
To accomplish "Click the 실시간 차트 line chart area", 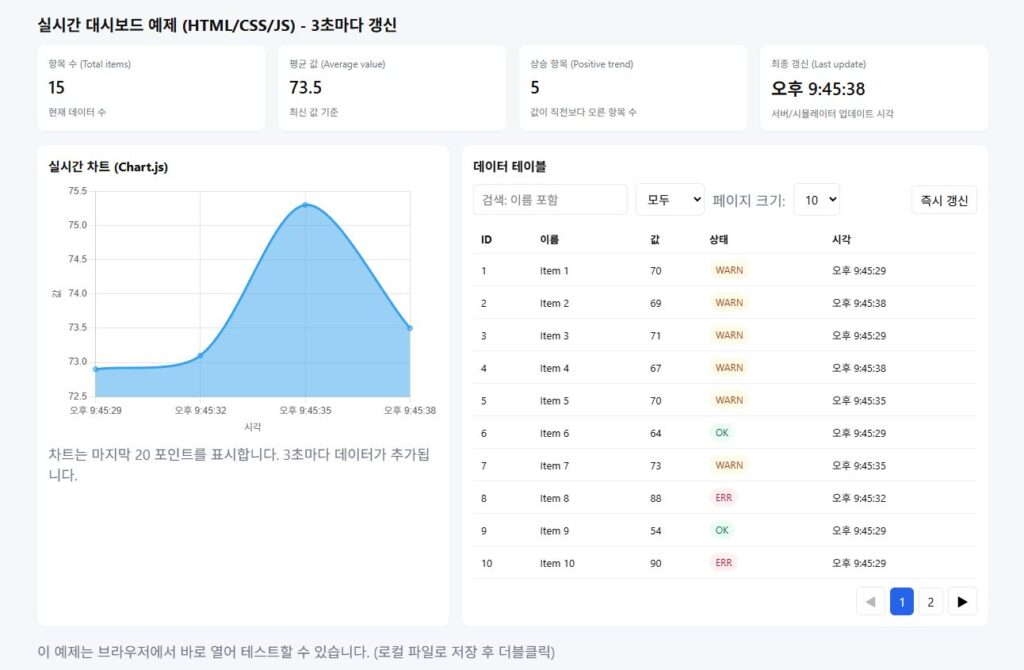I will [250, 300].
